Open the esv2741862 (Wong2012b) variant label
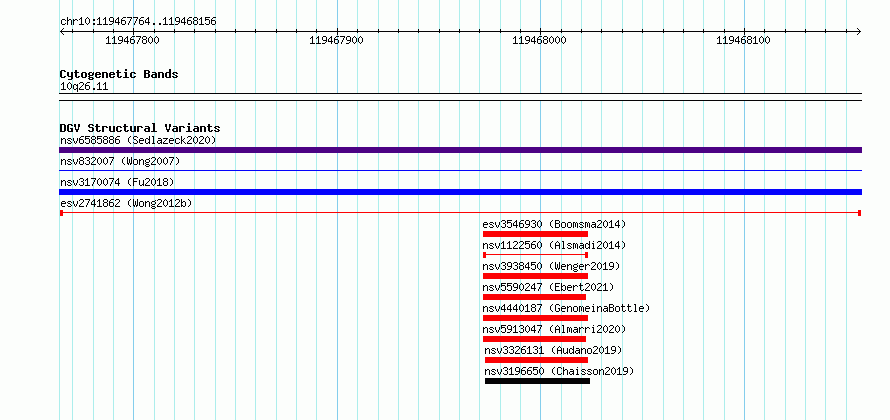 [126, 203]
